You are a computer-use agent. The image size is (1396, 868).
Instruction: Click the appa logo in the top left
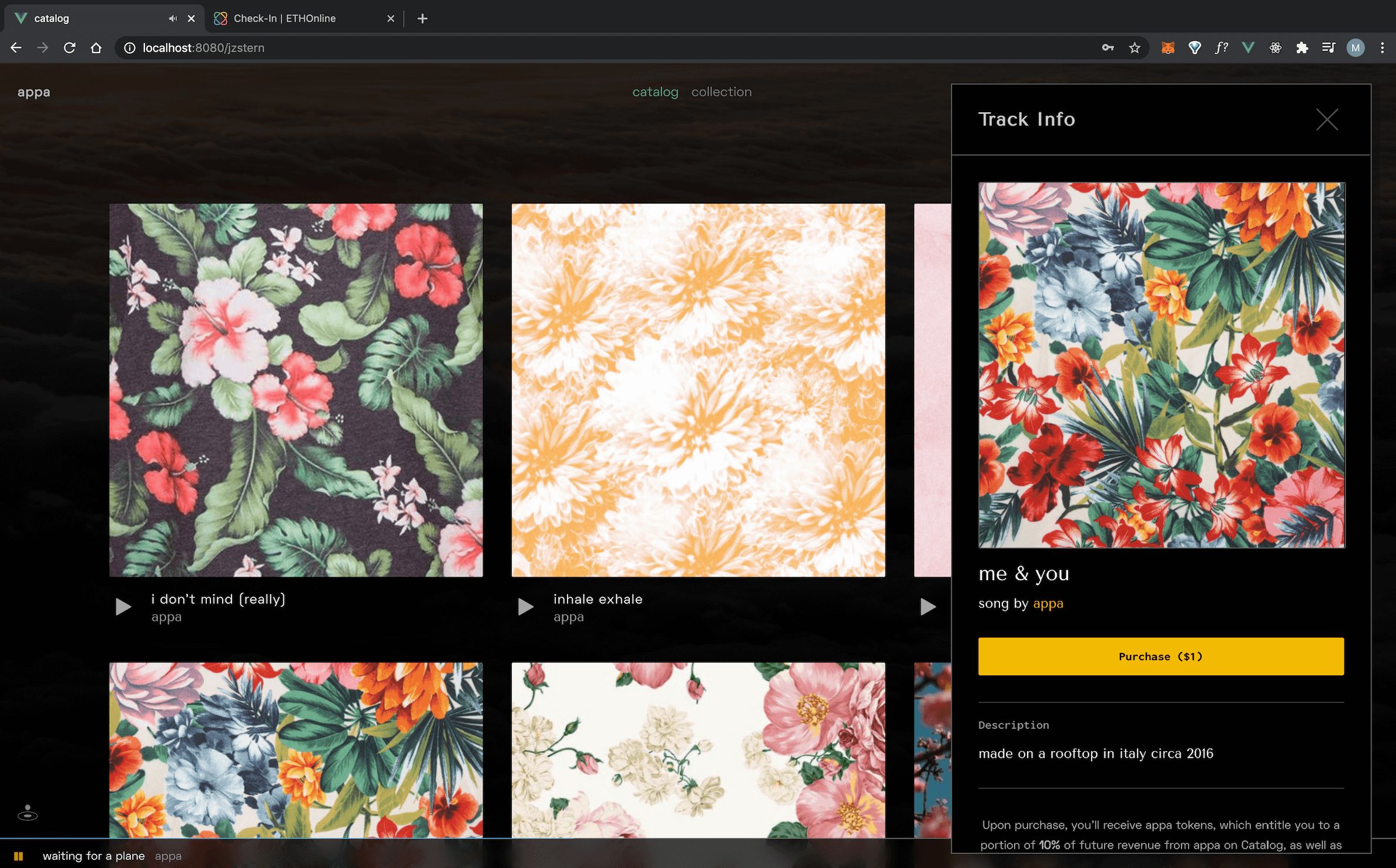coord(33,91)
